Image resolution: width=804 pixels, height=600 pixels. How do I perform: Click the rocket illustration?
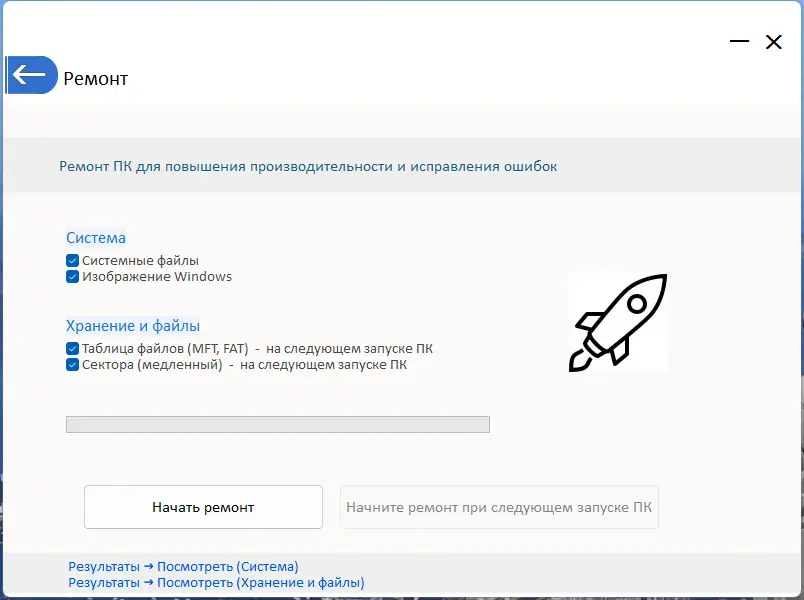coord(618,322)
